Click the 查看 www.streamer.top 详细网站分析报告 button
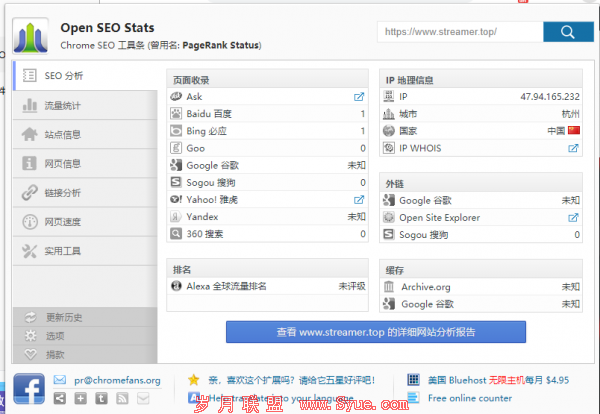Screen dimensions: 600x414 pos(376,332)
